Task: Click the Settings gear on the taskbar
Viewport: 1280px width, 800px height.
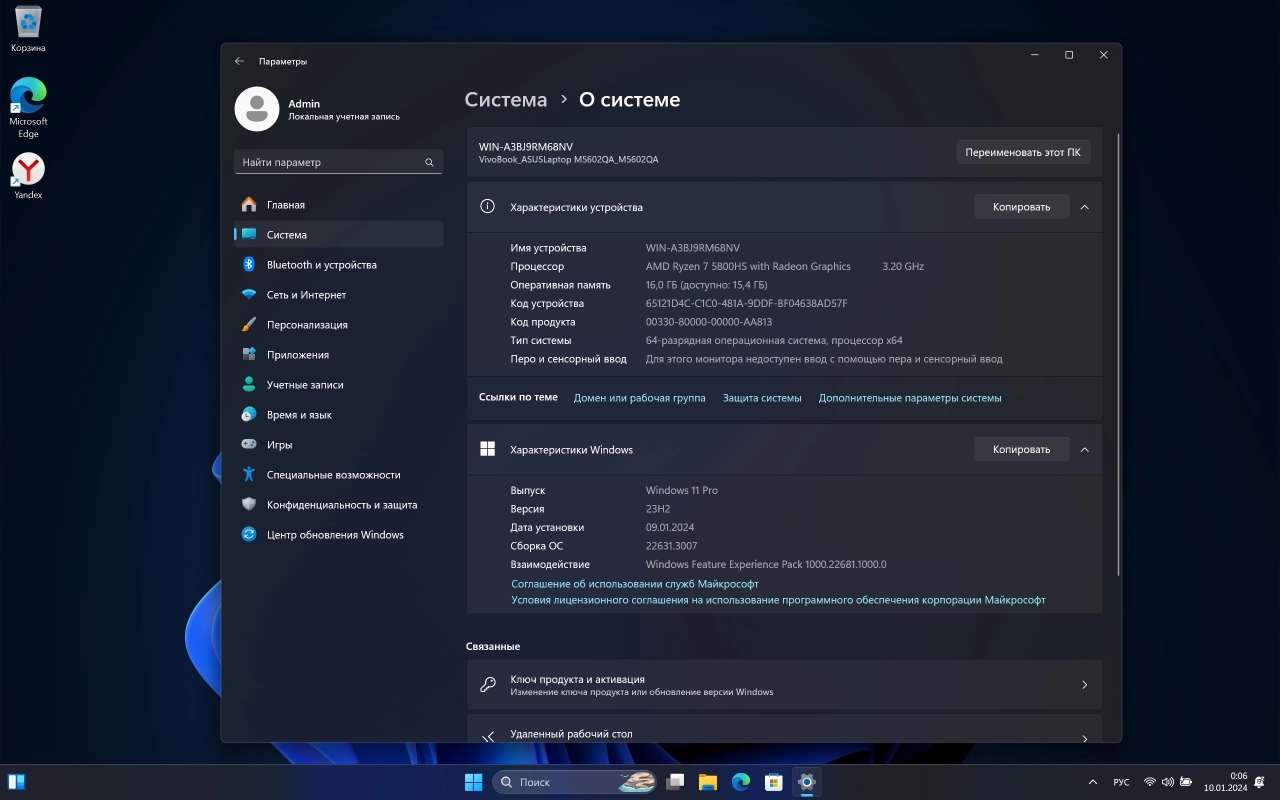Action: pyautogui.click(x=806, y=782)
